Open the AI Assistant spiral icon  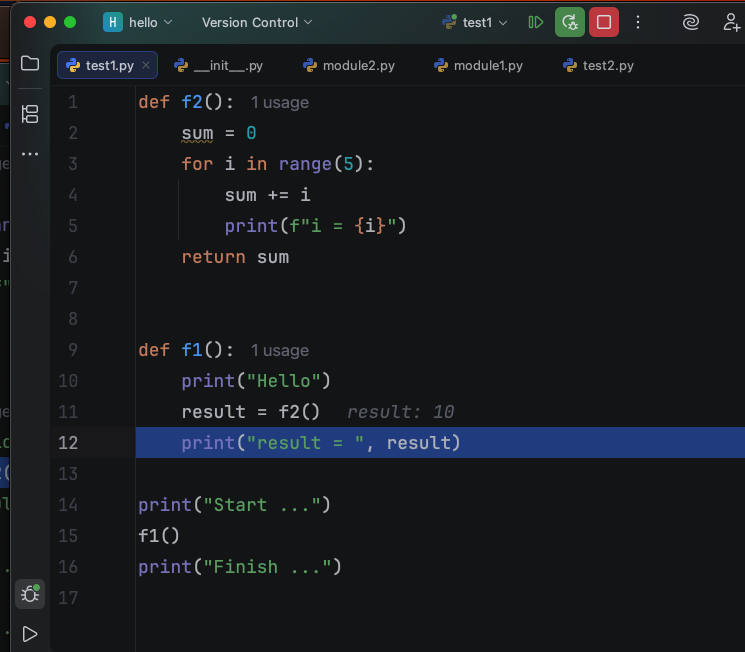(x=691, y=22)
